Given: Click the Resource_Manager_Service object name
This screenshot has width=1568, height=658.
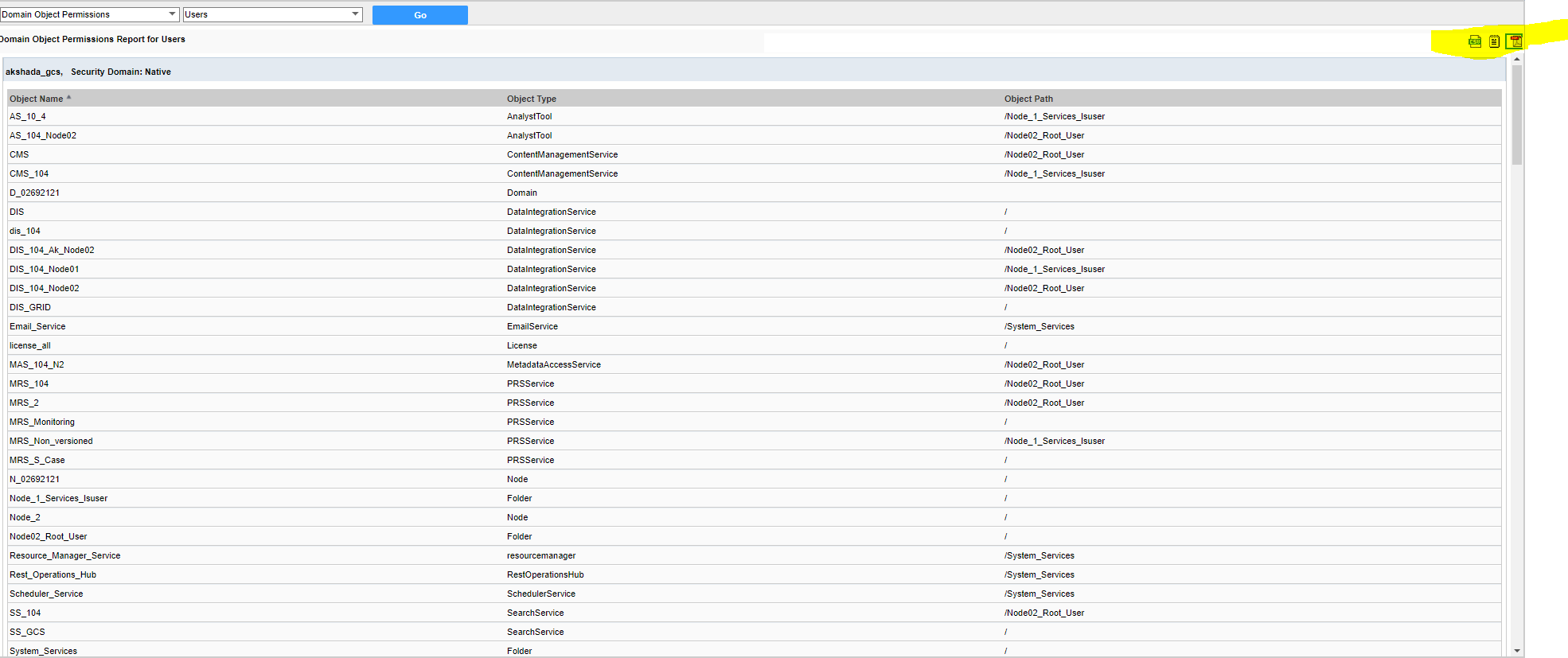Looking at the screenshot, I should pos(65,555).
